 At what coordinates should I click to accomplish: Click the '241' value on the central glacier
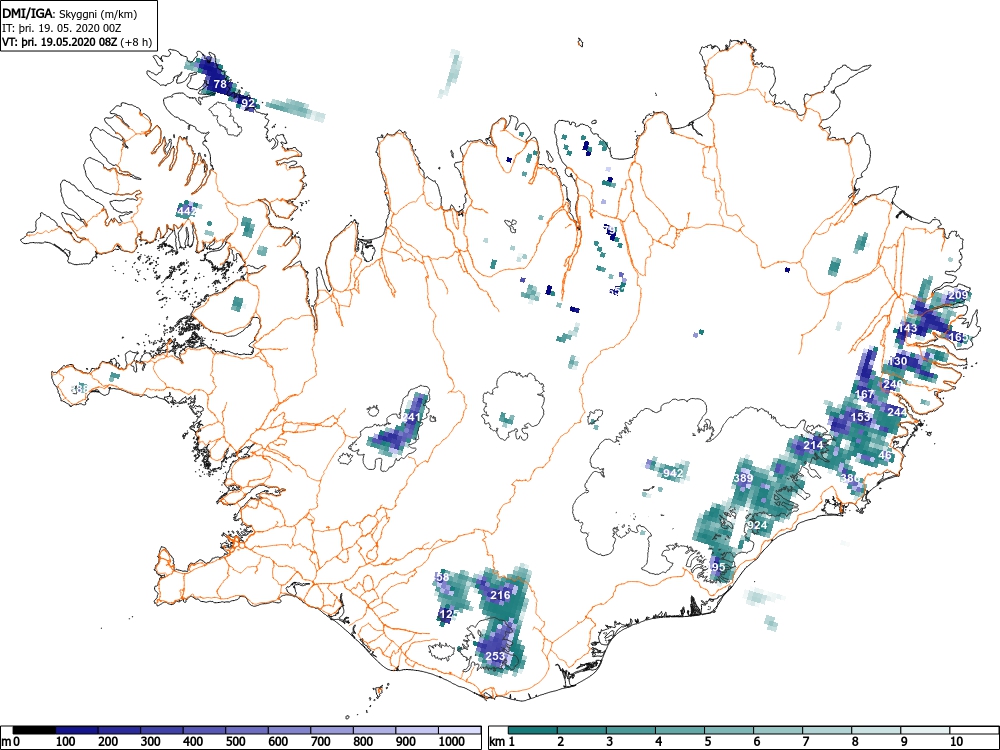(411, 418)
